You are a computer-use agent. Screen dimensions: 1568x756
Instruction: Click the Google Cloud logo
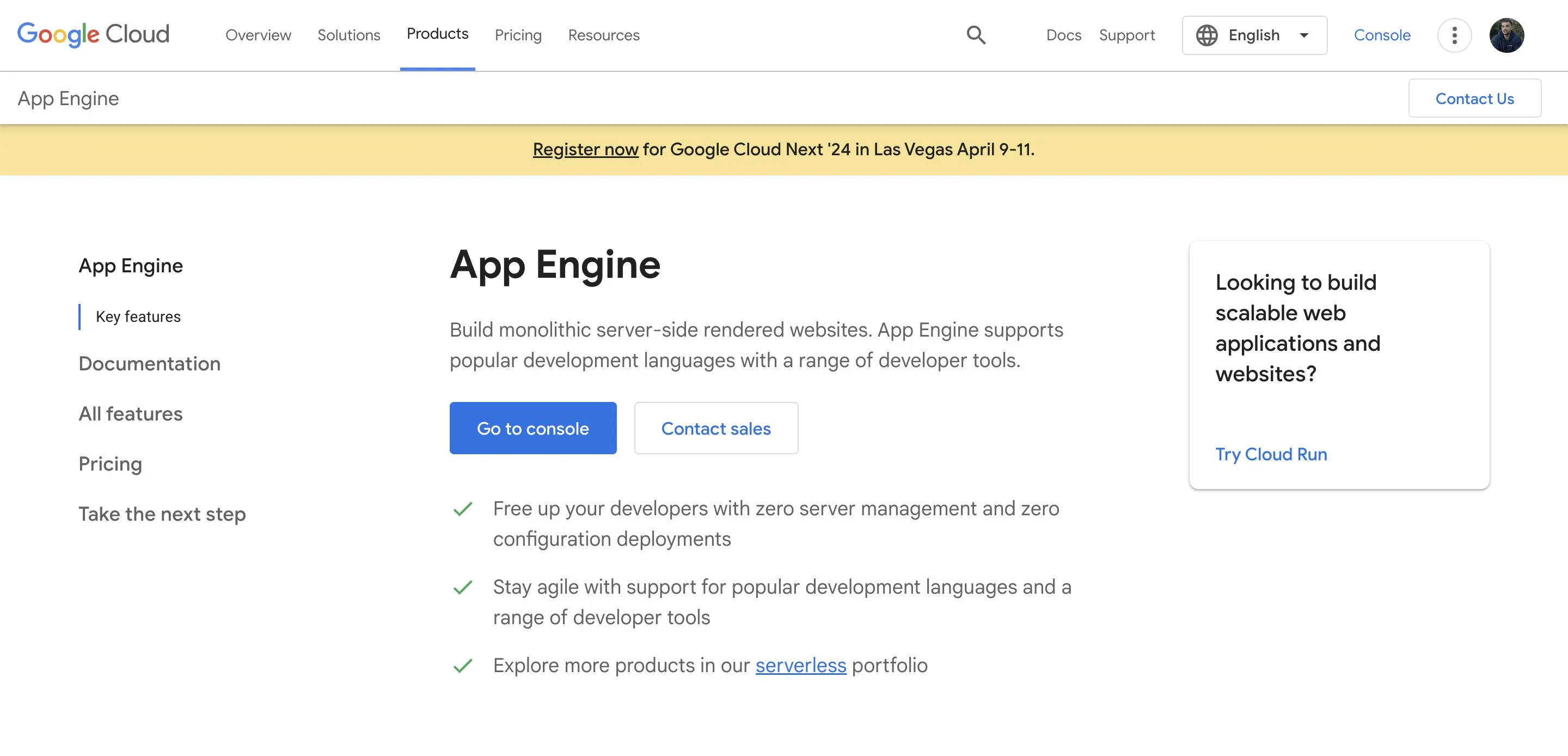click(x=93, y=35)
